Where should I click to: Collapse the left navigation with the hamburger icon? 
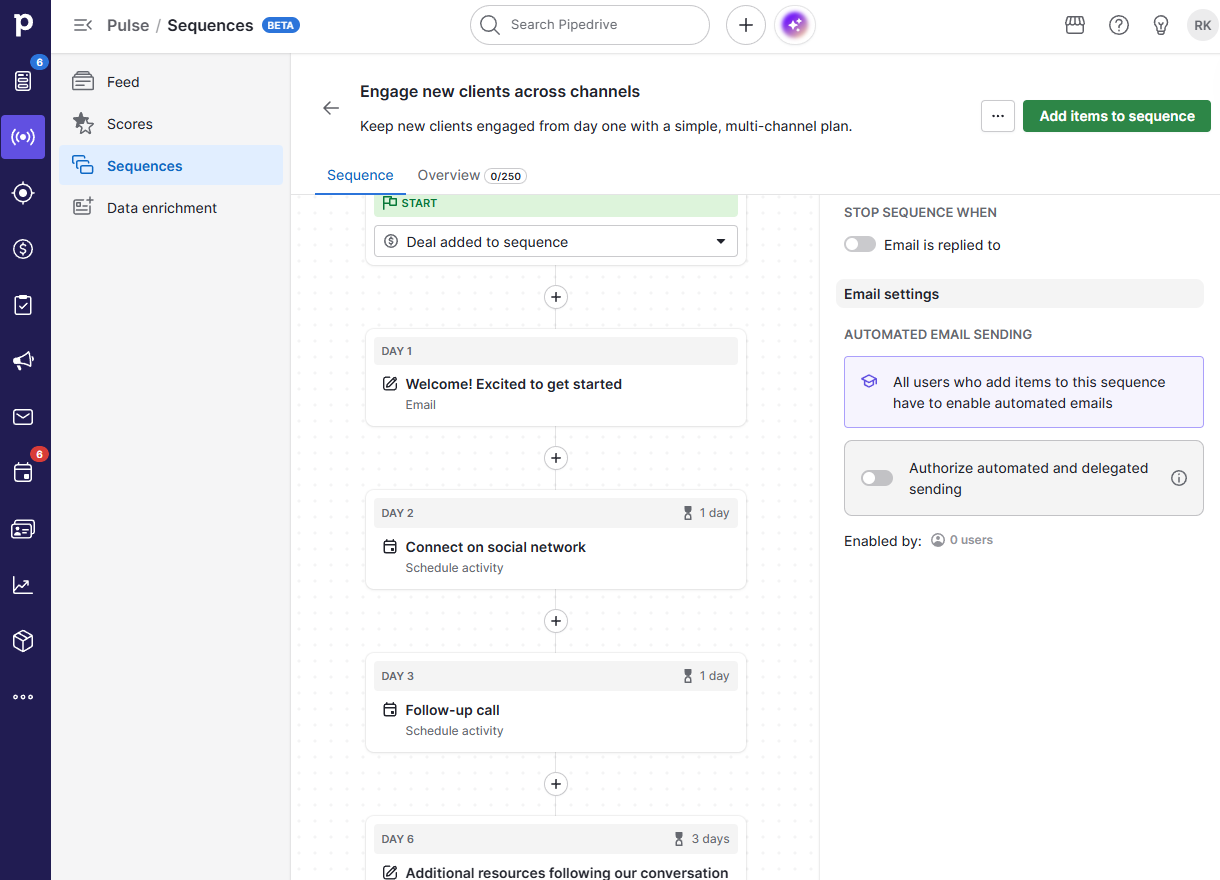83,25
